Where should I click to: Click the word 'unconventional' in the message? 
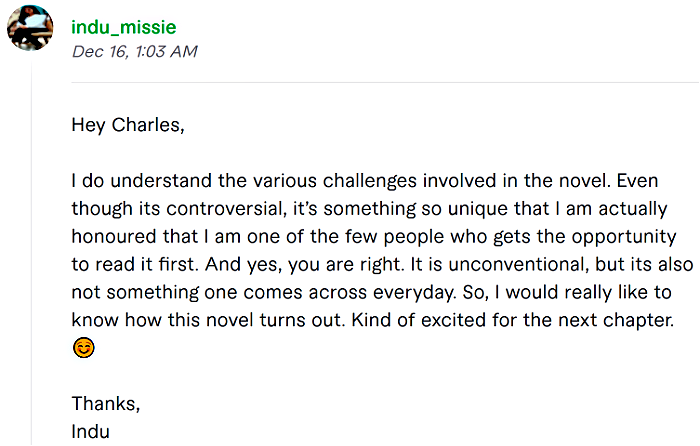click(x=519, y=264)
